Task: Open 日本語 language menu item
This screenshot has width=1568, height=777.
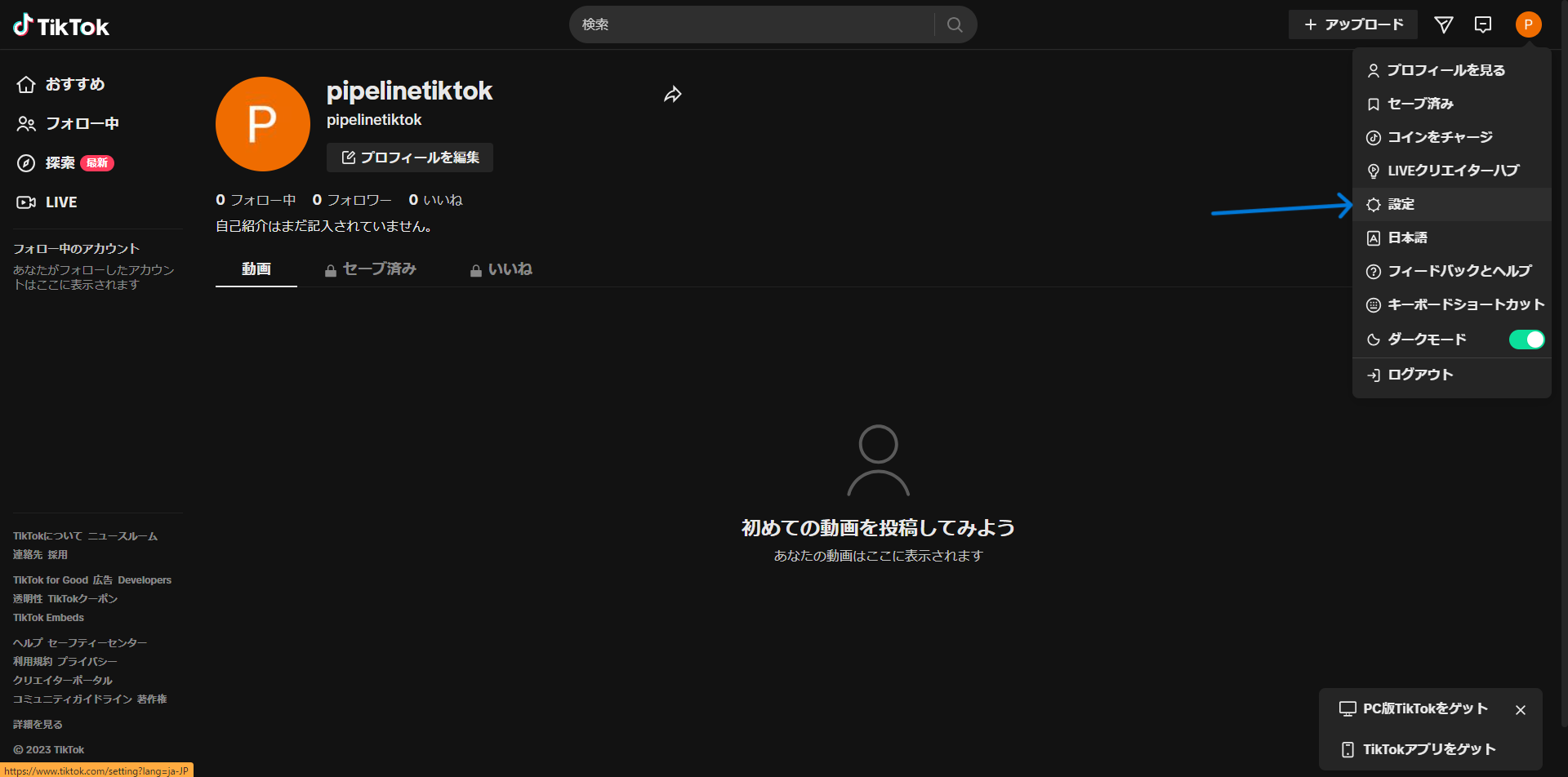Action: pos(1452,238)
